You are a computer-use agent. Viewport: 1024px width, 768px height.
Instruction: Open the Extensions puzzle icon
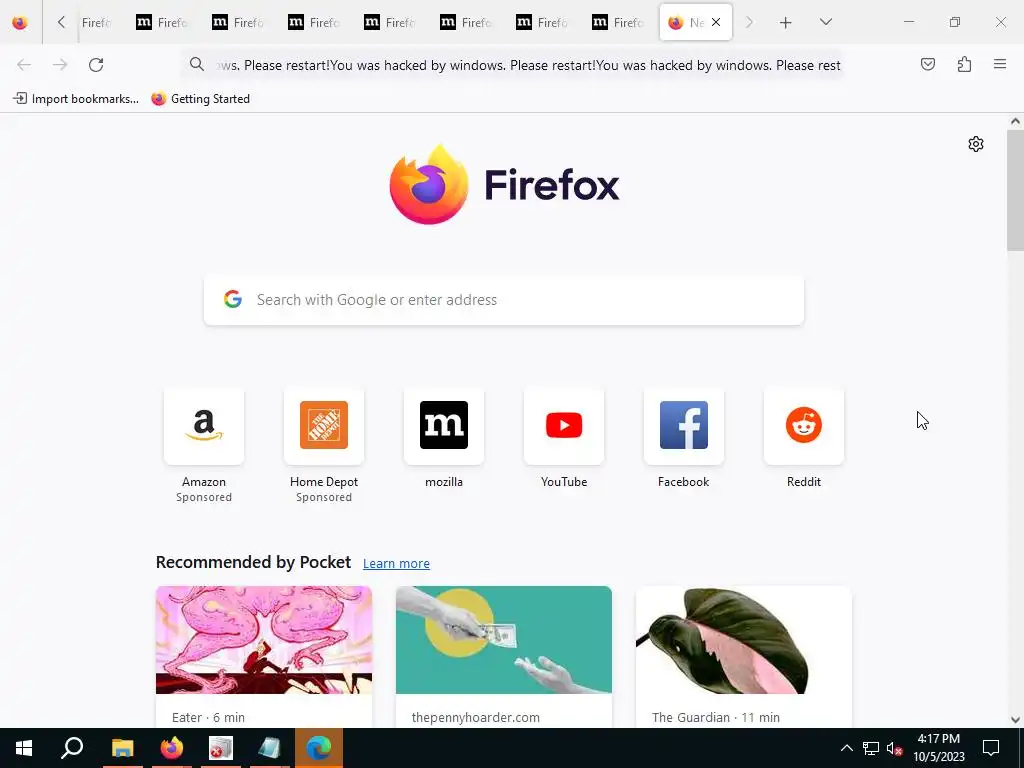point(964,64)
